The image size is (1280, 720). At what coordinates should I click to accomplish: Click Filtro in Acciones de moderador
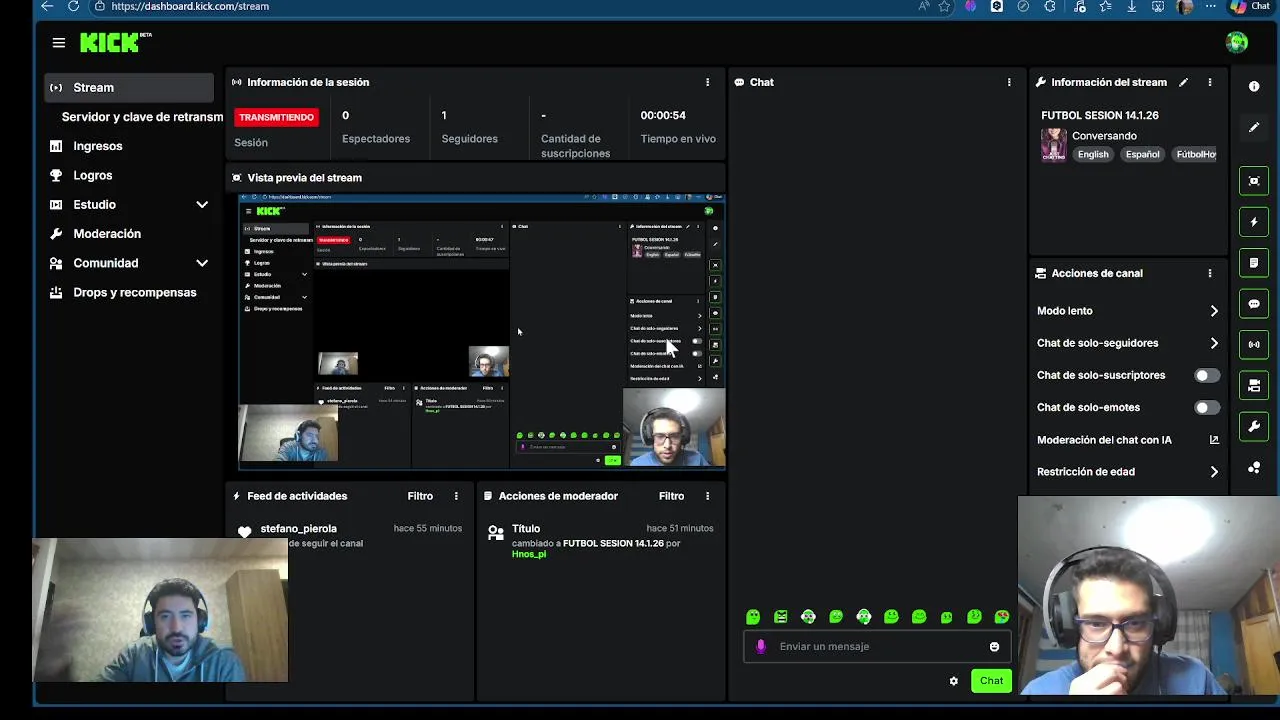click(671, 496)
